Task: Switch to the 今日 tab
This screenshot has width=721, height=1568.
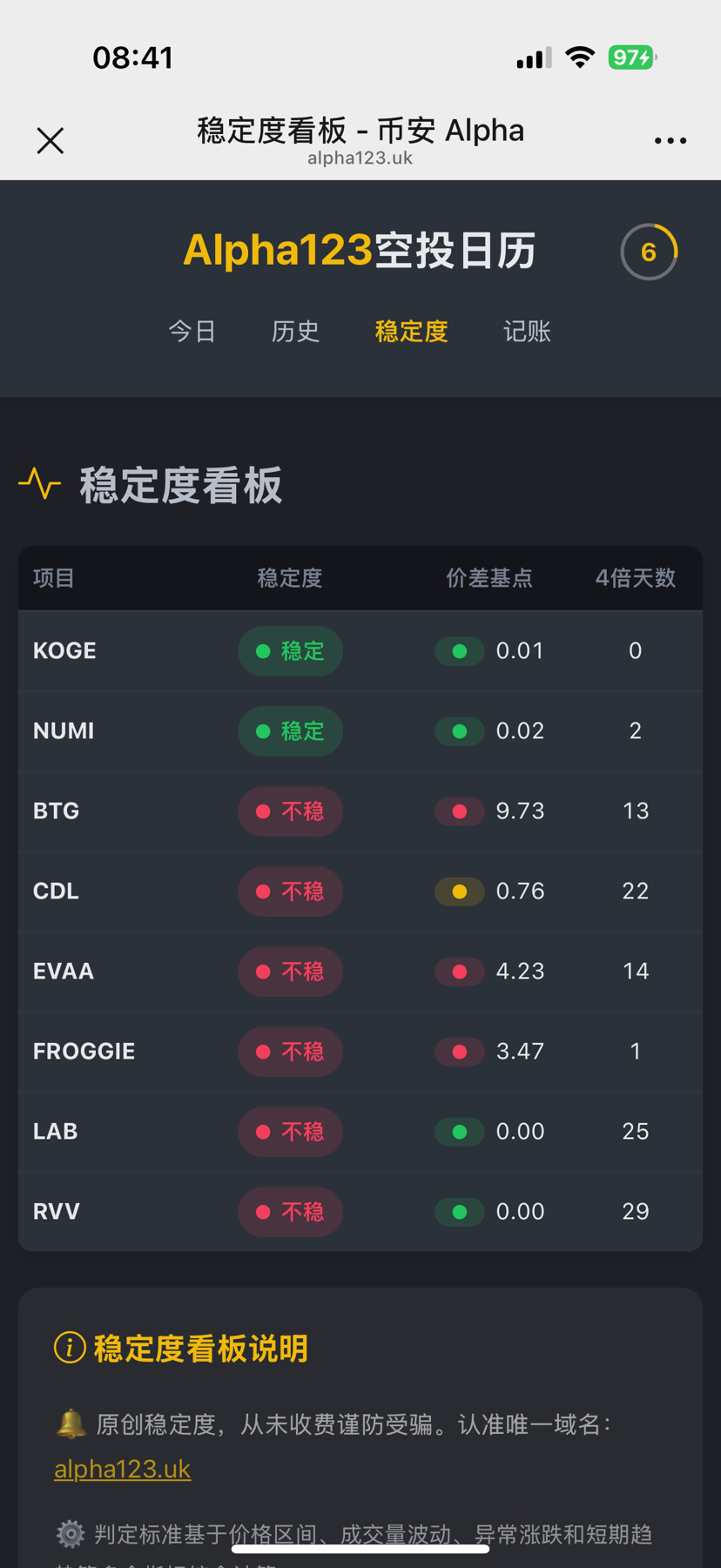Action: 192,332
